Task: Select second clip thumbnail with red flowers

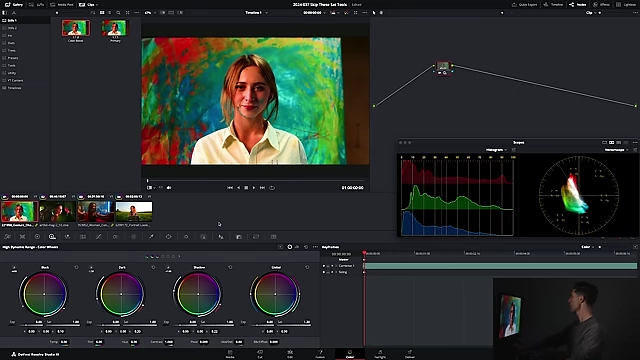Action: click(58, 212)
